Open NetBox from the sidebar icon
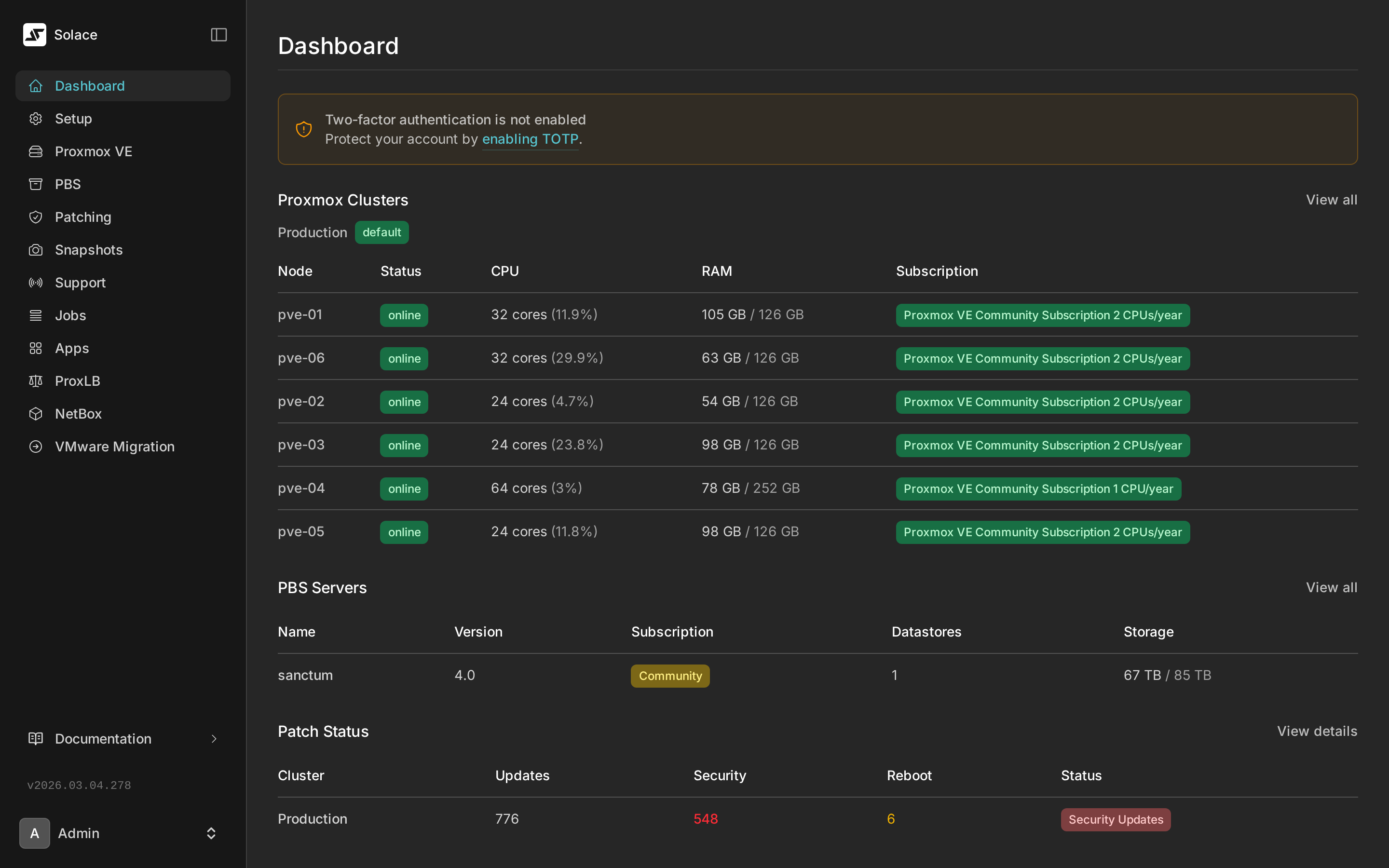This screenshot has width=1389, height=868. 35,413
